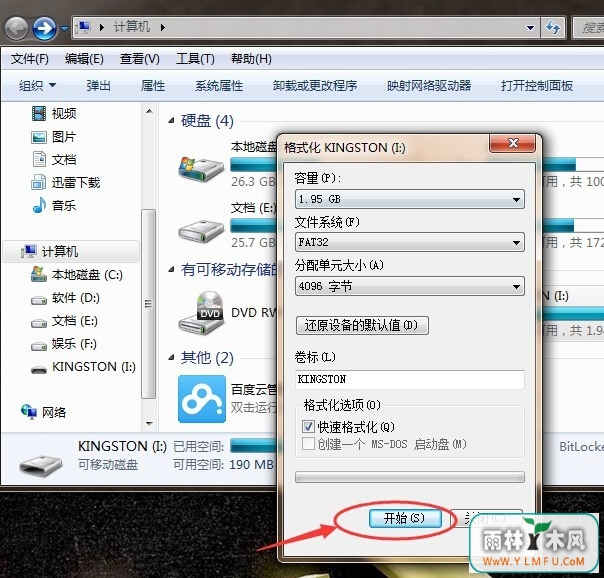The image size is (604, 578).
Task: Open KINGSTON (I:) in the sidebar
Action: [83, 367]
